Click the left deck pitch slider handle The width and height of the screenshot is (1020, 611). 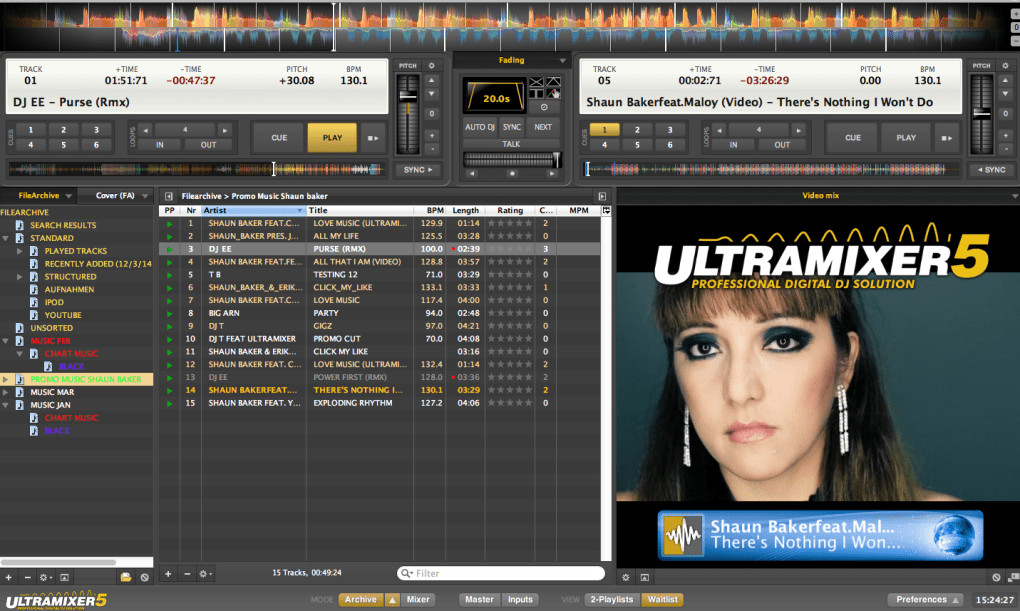[409, 96]
